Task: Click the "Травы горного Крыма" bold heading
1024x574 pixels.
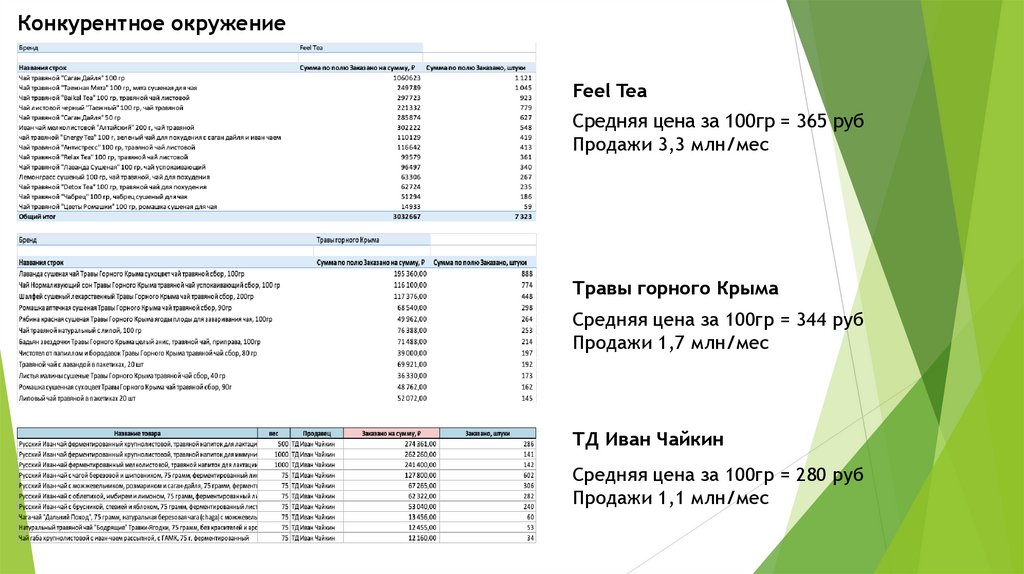Action: [x=675, y=289]
